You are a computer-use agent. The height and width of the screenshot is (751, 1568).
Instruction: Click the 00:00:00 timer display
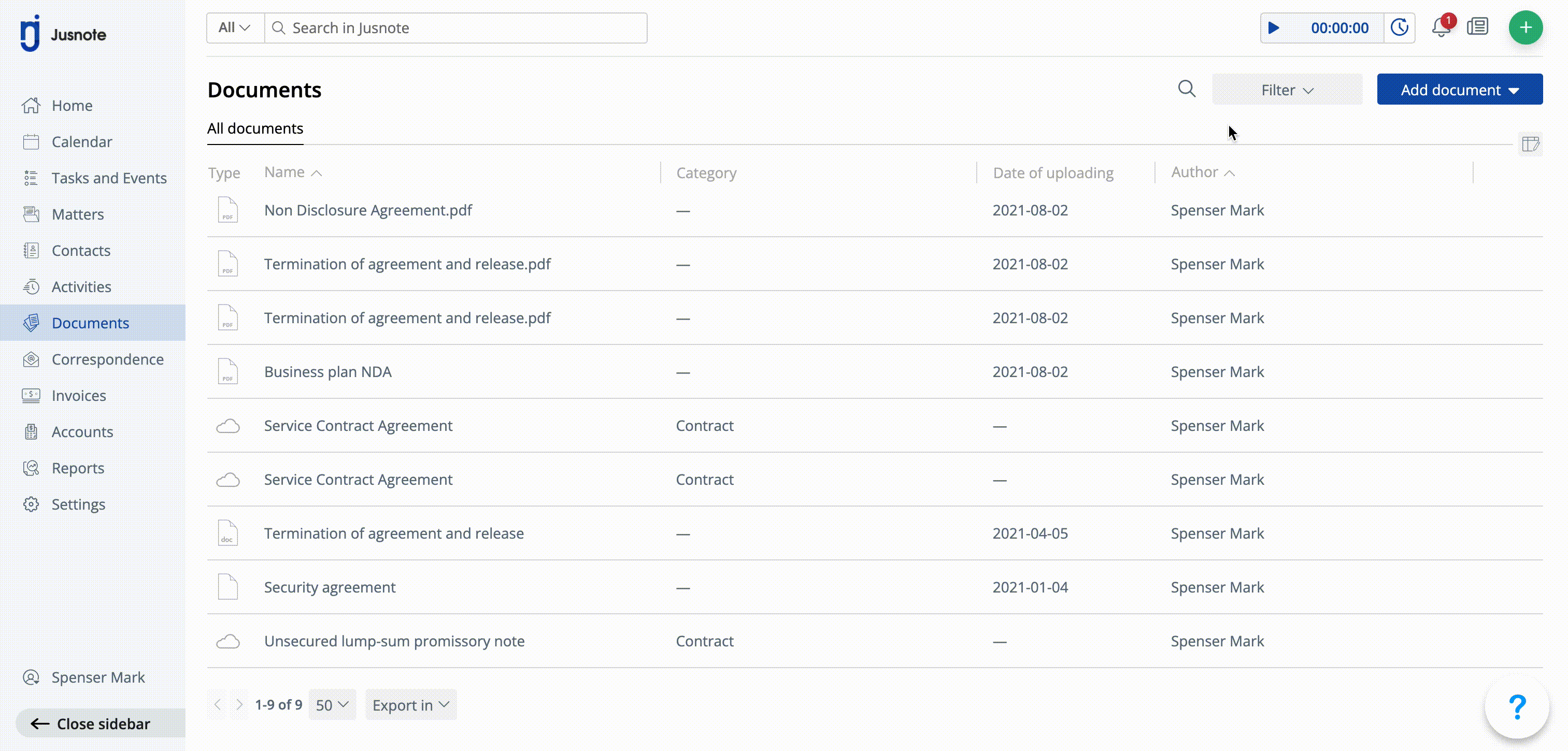1339,28
